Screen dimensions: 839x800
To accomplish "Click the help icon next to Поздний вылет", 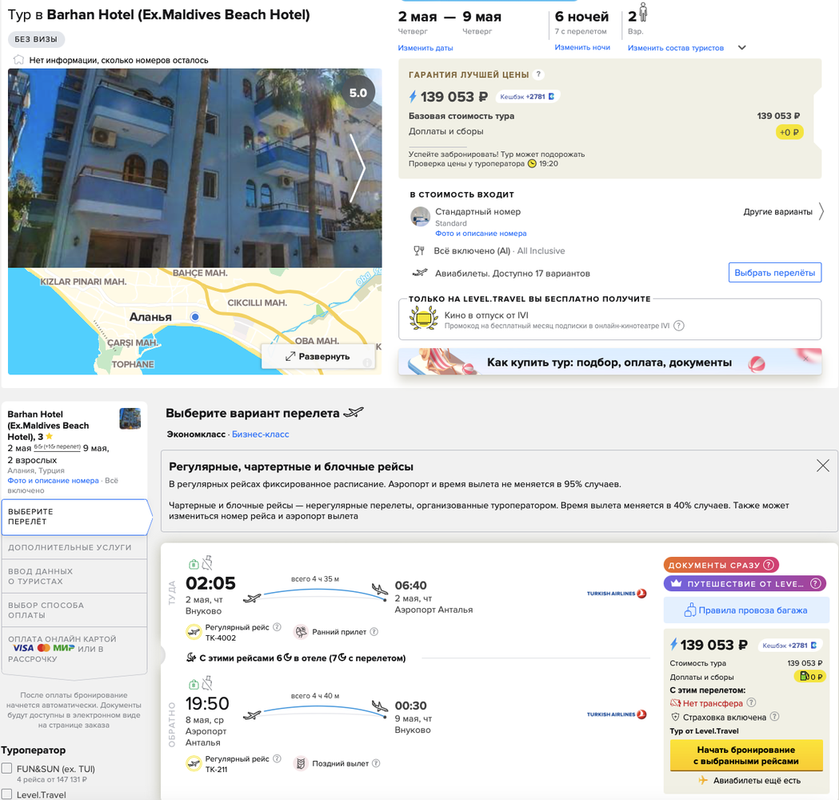I will click(x=376, y=763).
